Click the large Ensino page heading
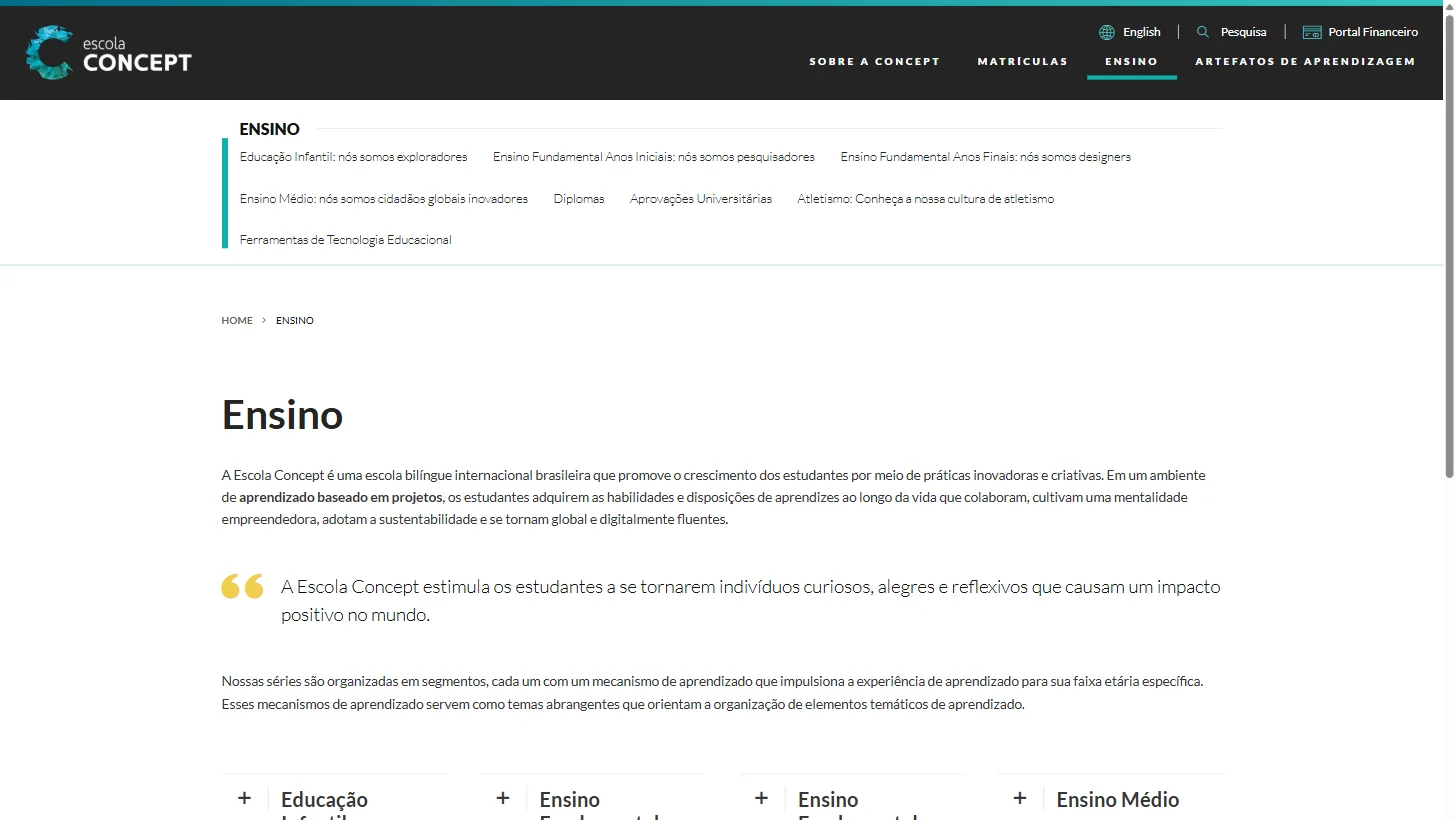Viewport: 1456px width, 820px height. click(283, 415)
